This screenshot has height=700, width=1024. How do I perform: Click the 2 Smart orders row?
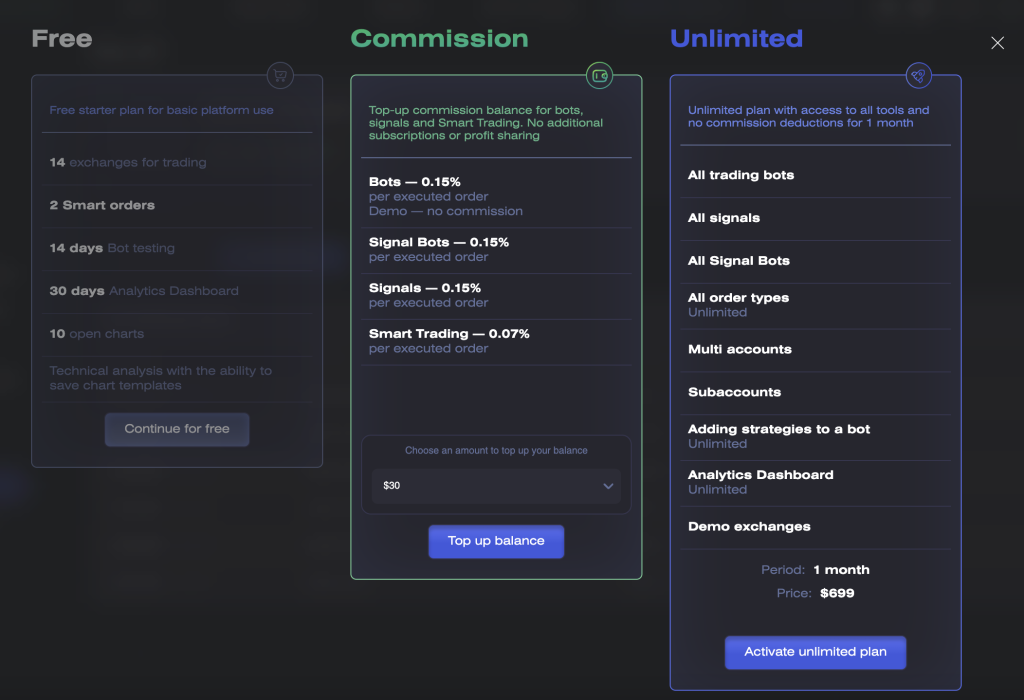point(177,206)
